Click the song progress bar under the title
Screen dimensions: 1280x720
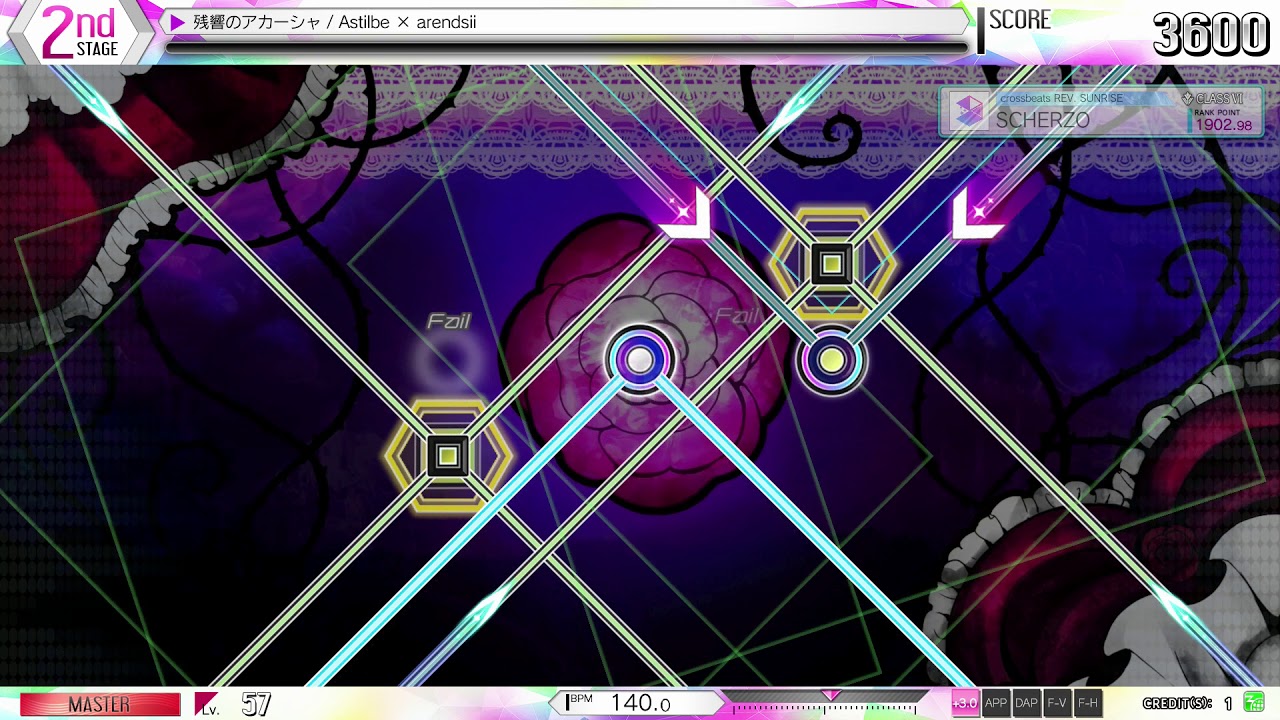[566, 46]
